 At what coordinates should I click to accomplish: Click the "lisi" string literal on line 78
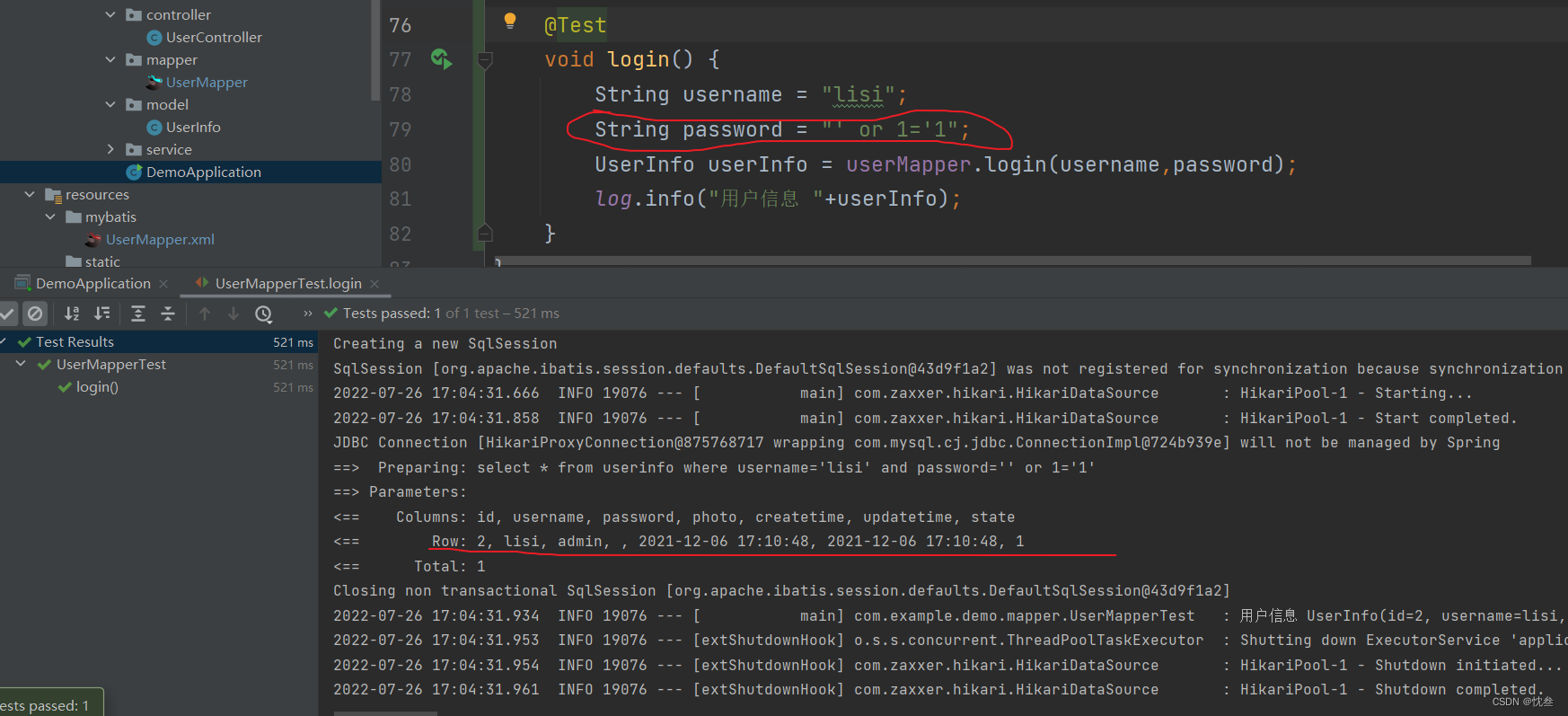pos(859,94)
